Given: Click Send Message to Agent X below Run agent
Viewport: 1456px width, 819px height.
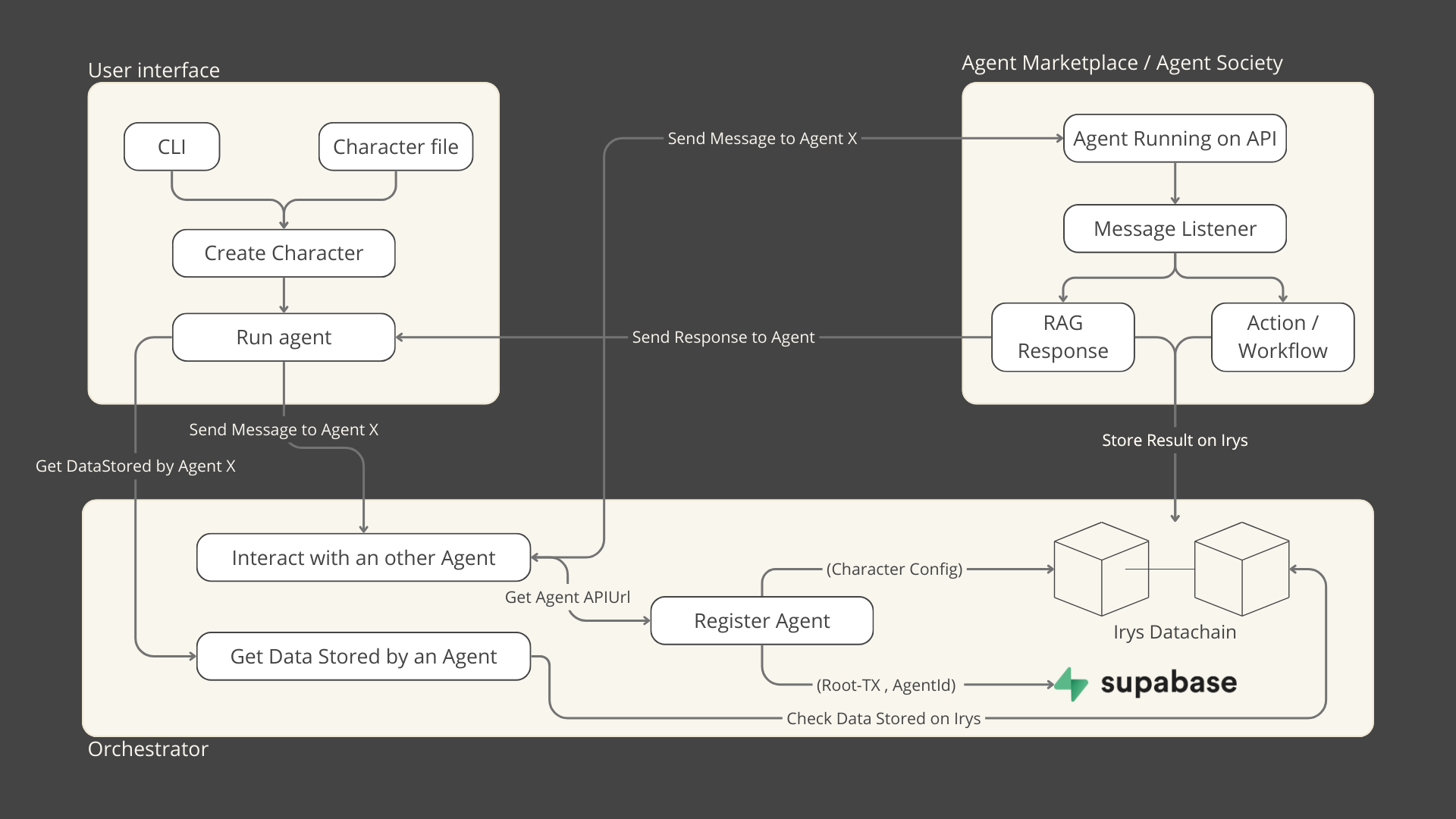Looking at the screenshot, I should pos(284,429).
